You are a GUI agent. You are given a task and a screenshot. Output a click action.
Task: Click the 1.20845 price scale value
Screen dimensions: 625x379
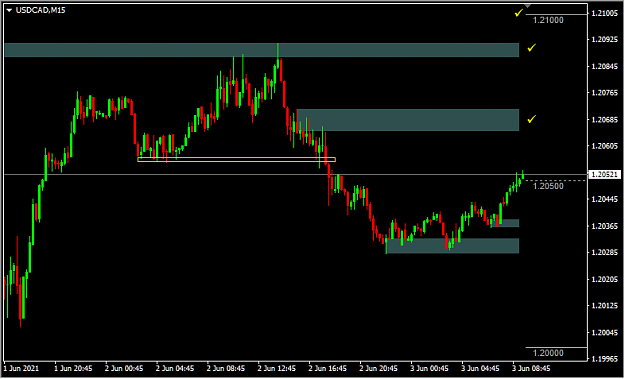click(x=605, y=66)
